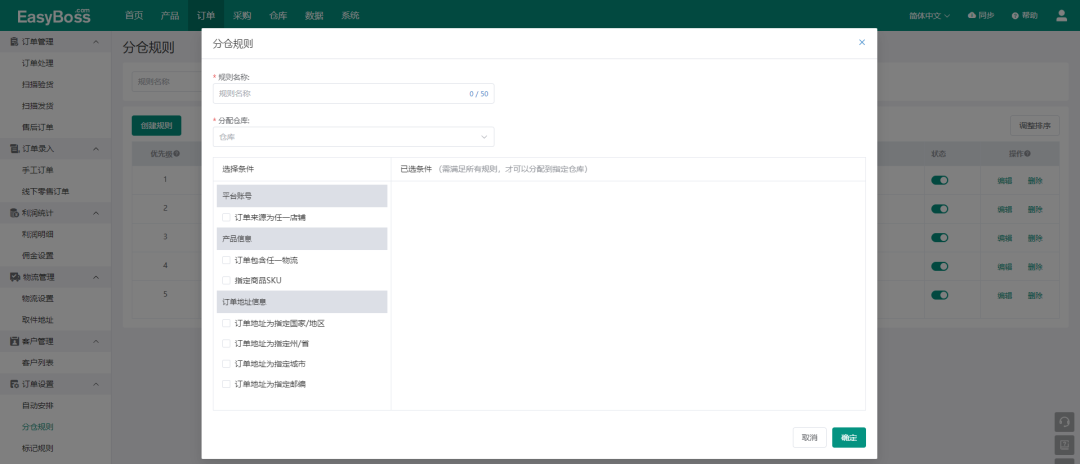This screenshot has width=1080, height=464.
Task: Check 订单地址为指定州/省 condition
Action: (x=226, y=343)
